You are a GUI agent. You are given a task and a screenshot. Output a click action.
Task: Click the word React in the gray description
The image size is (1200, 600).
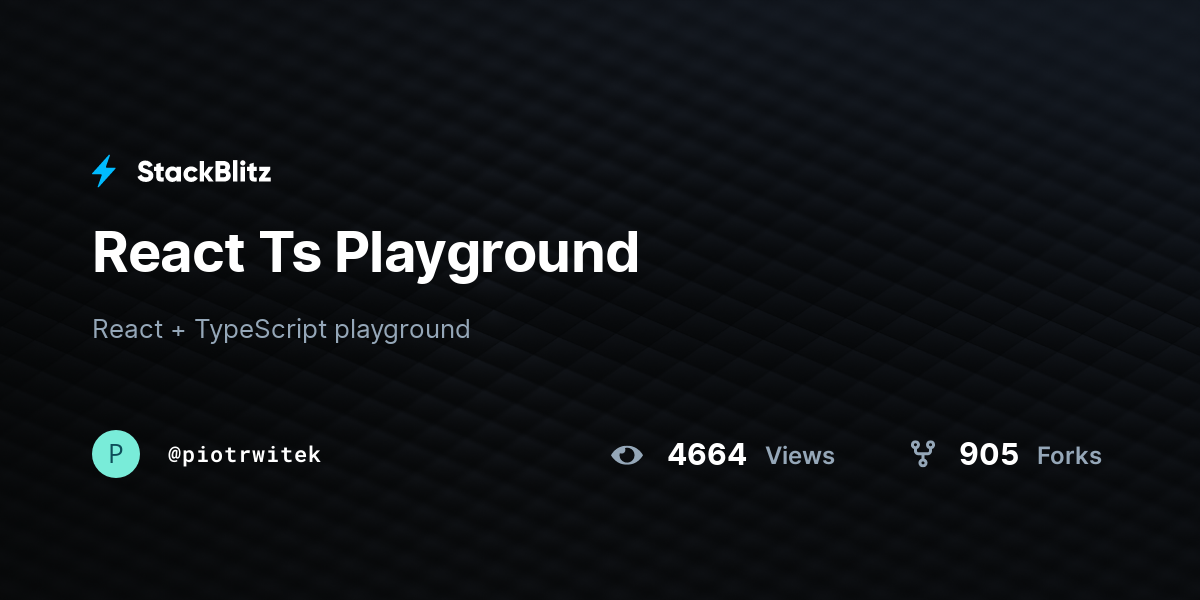pyautogui.click(x=127, y=329)
